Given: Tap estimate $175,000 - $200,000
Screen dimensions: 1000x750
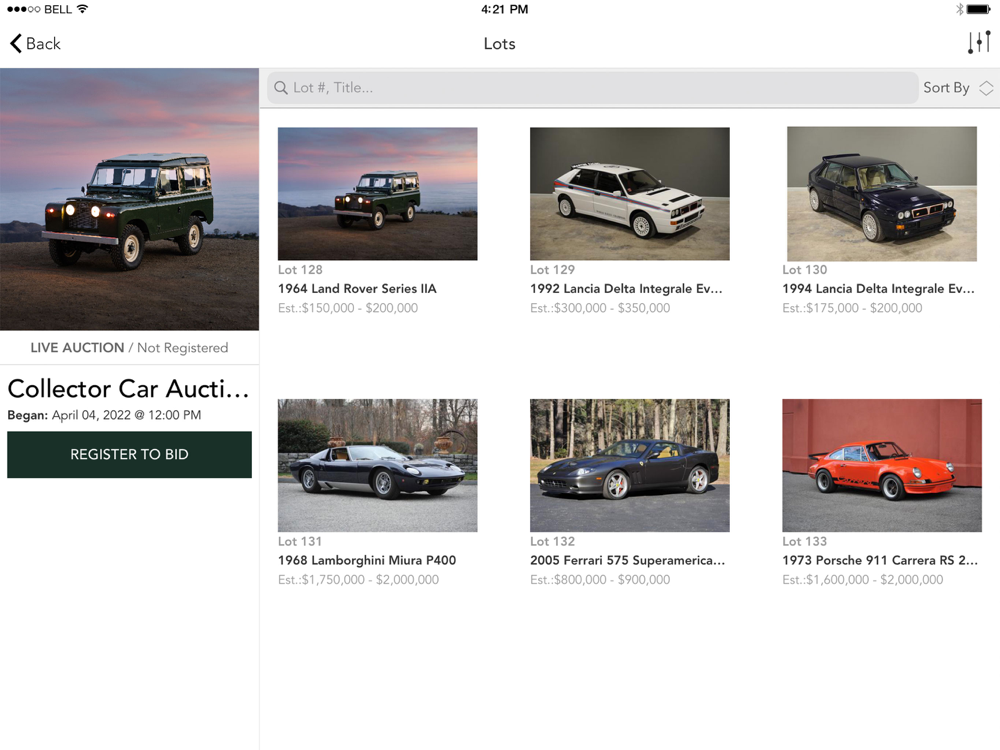Looking at the screenshot, I should 852,308.
